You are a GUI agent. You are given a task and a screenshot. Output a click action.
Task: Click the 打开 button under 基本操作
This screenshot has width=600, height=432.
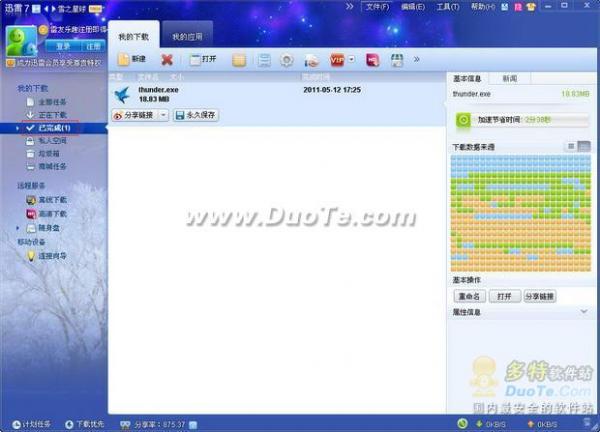504,297
